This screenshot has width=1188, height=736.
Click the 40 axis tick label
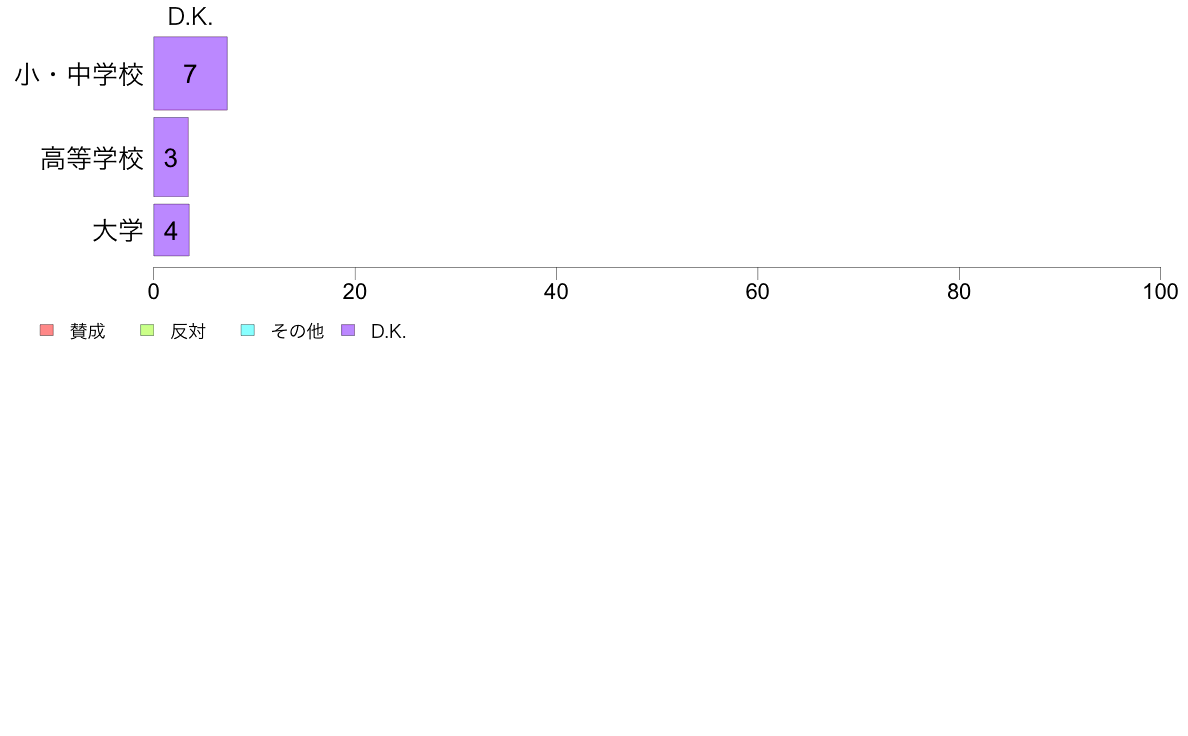pos(556,292)
